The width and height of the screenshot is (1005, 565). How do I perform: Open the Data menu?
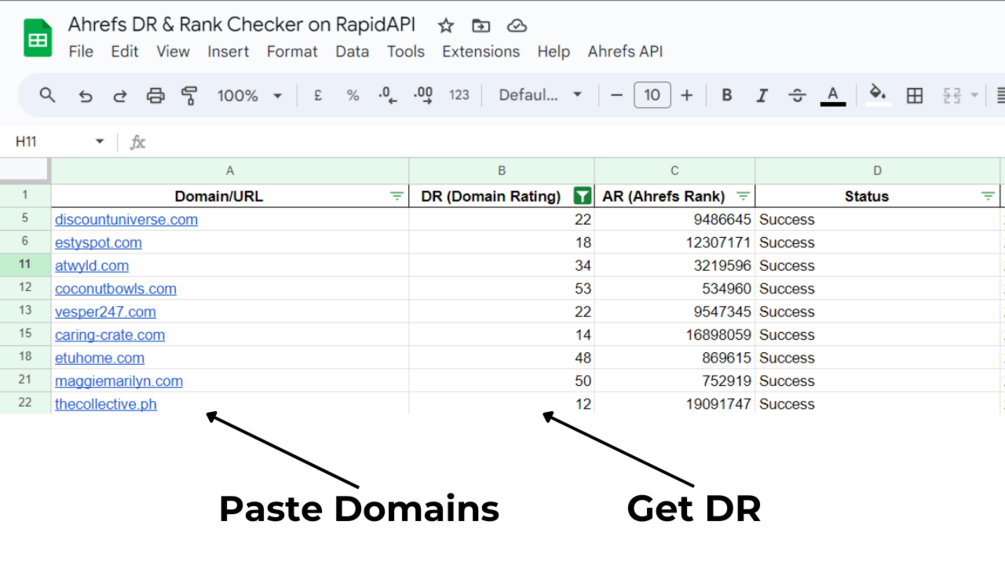point(352,51)
